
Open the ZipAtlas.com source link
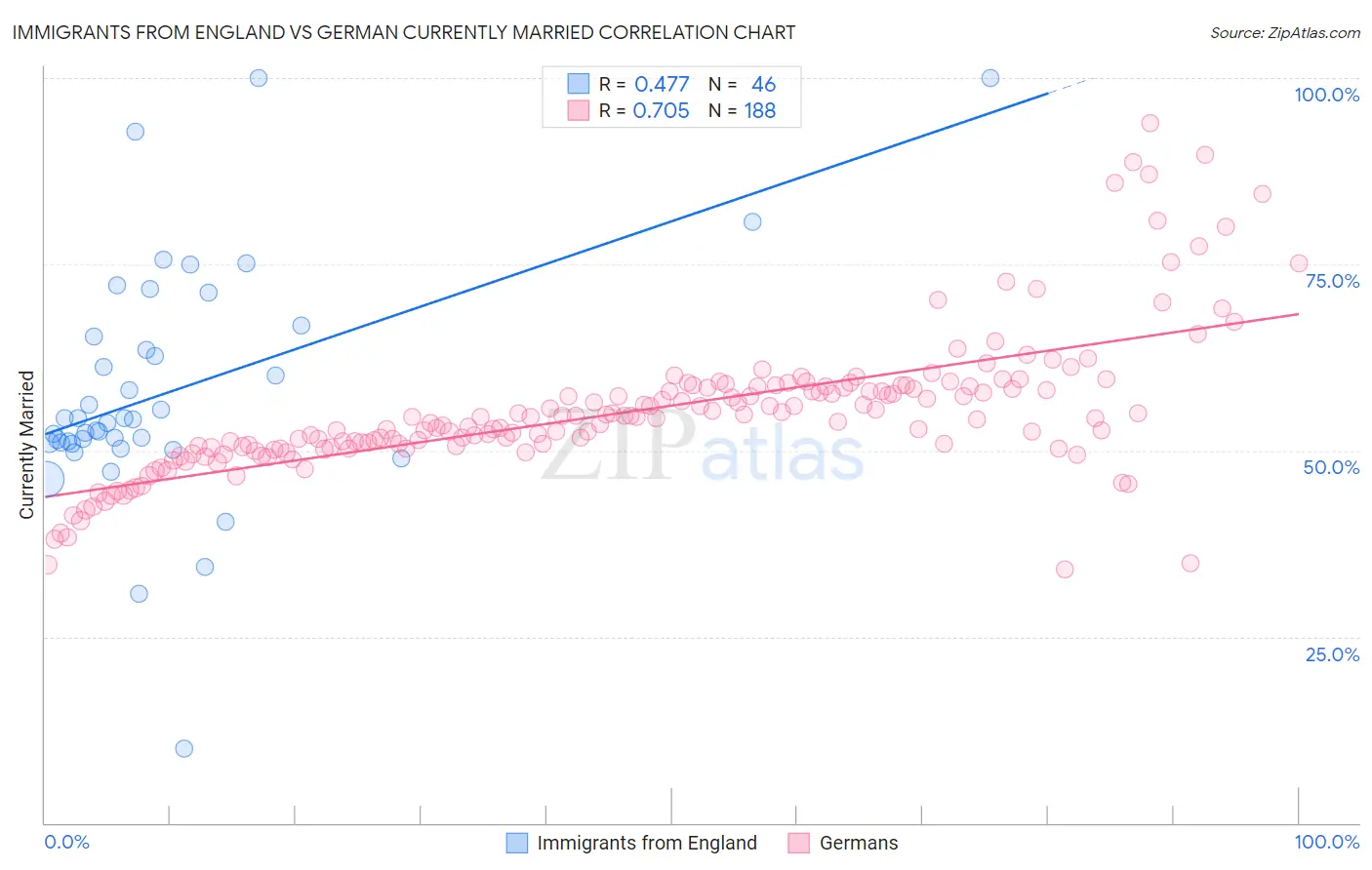(x=1285, y=32)
